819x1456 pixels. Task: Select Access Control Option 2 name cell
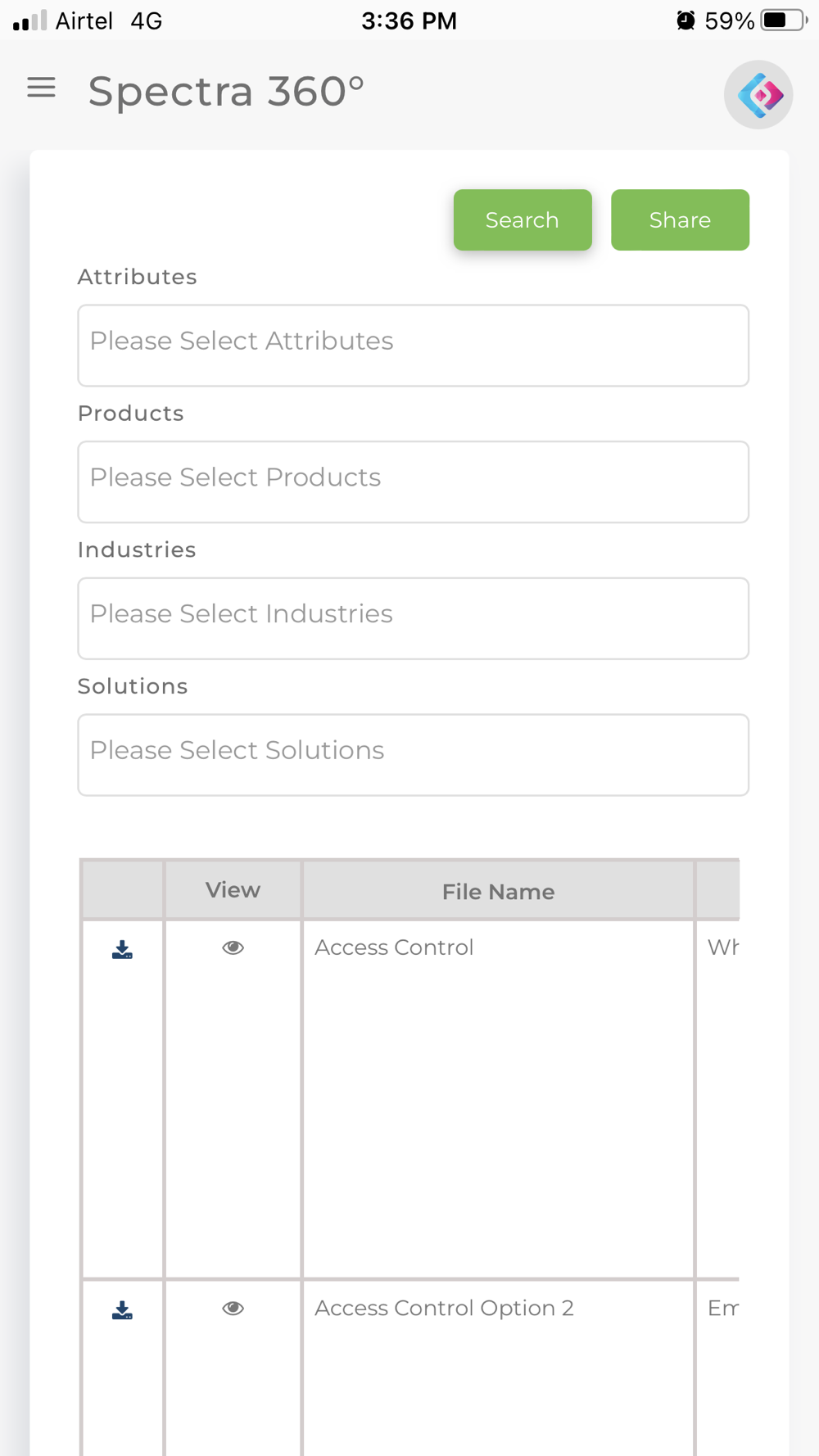pos(444,1309)
